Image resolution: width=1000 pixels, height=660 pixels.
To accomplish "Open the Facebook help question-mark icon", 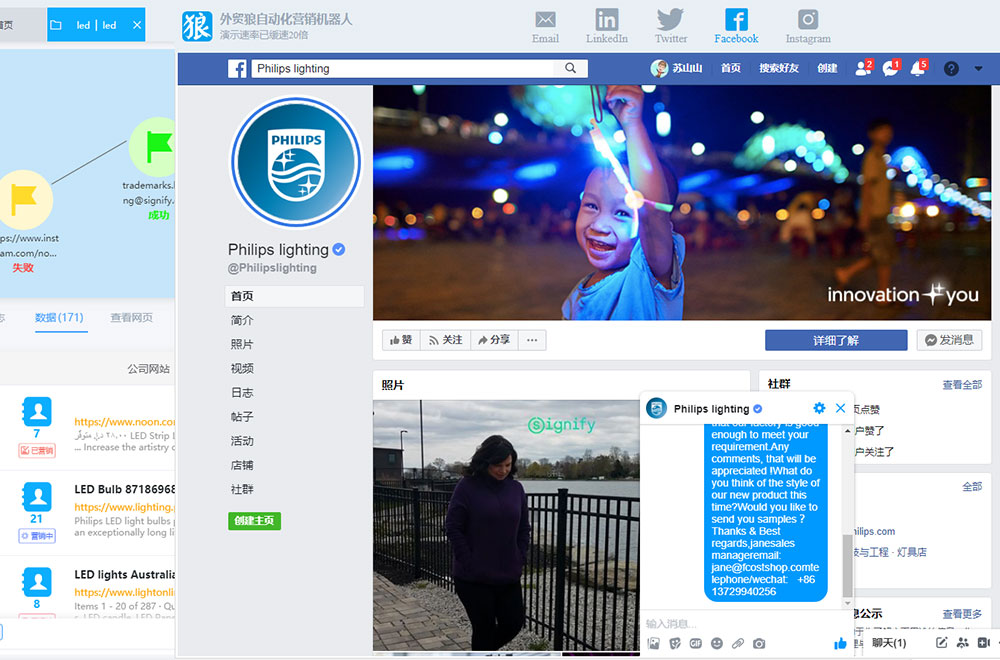I will (x=951, y=69).
